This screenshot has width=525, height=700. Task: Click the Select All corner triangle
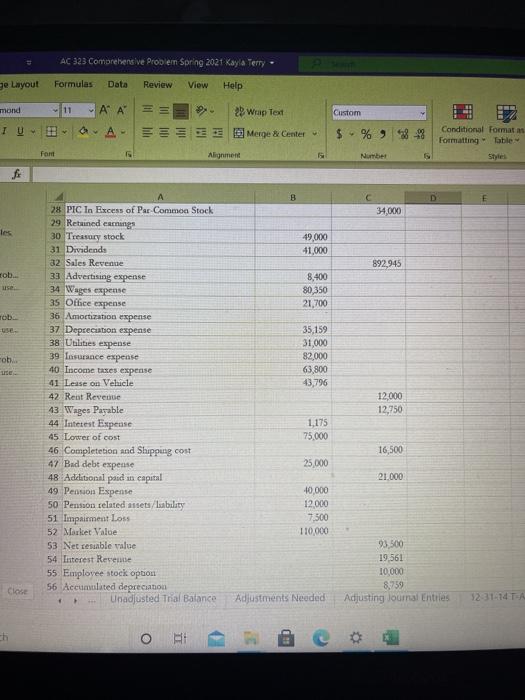58,197
